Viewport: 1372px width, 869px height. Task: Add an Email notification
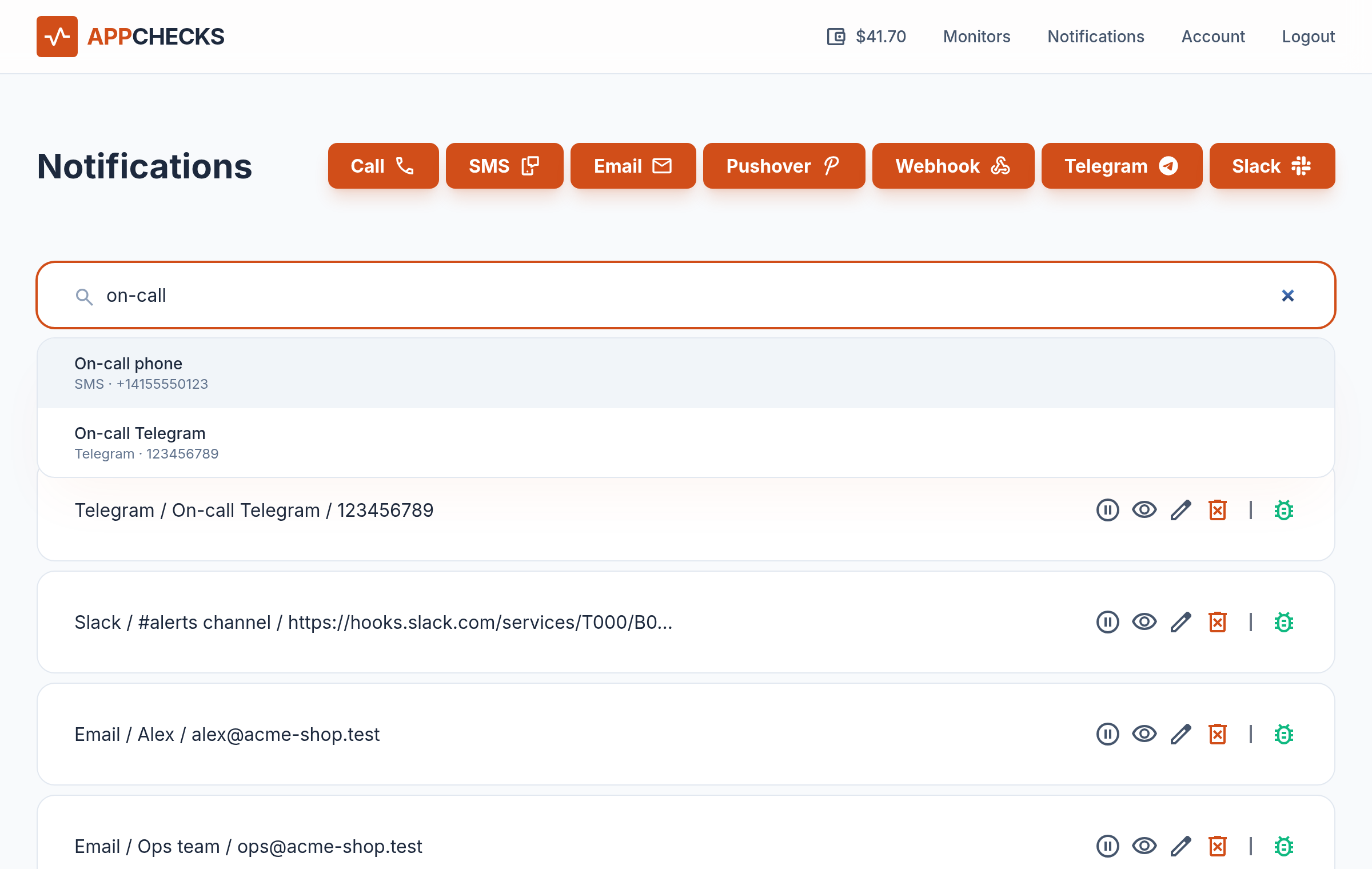tap(633, 166)
